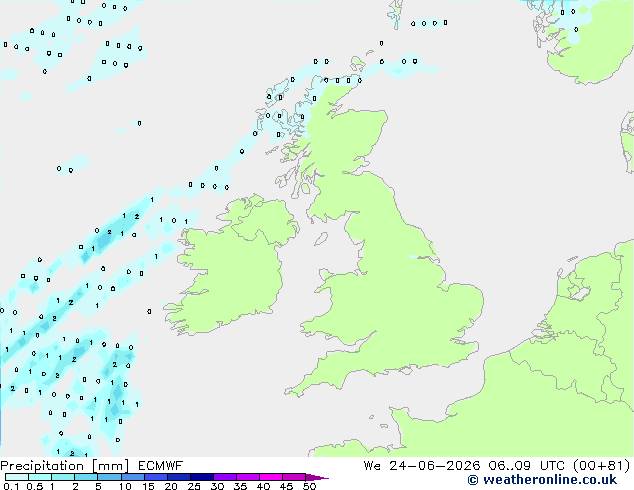The width and height of the screenshot is (634, 490).
Task: Click the Isle of Man outline
Action: [x=321, y=239]
